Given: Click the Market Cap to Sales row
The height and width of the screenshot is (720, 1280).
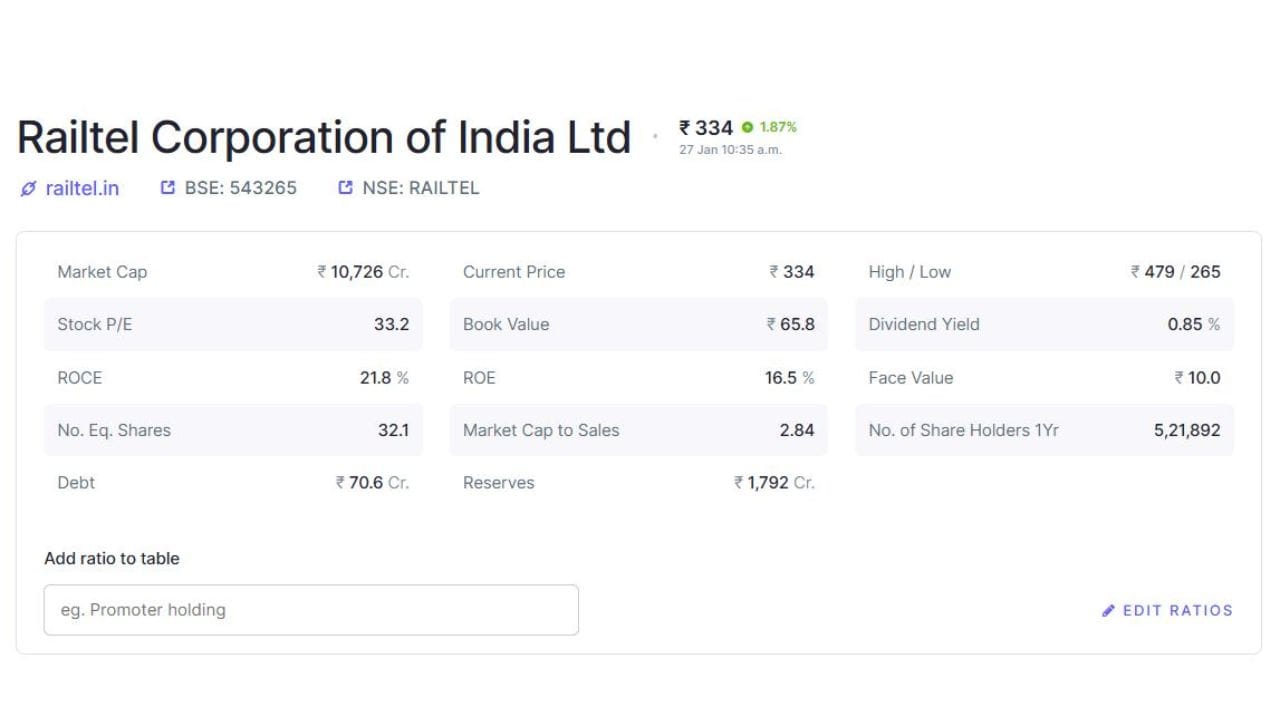Looking at the screenshot, I should [x=638, y=430].
